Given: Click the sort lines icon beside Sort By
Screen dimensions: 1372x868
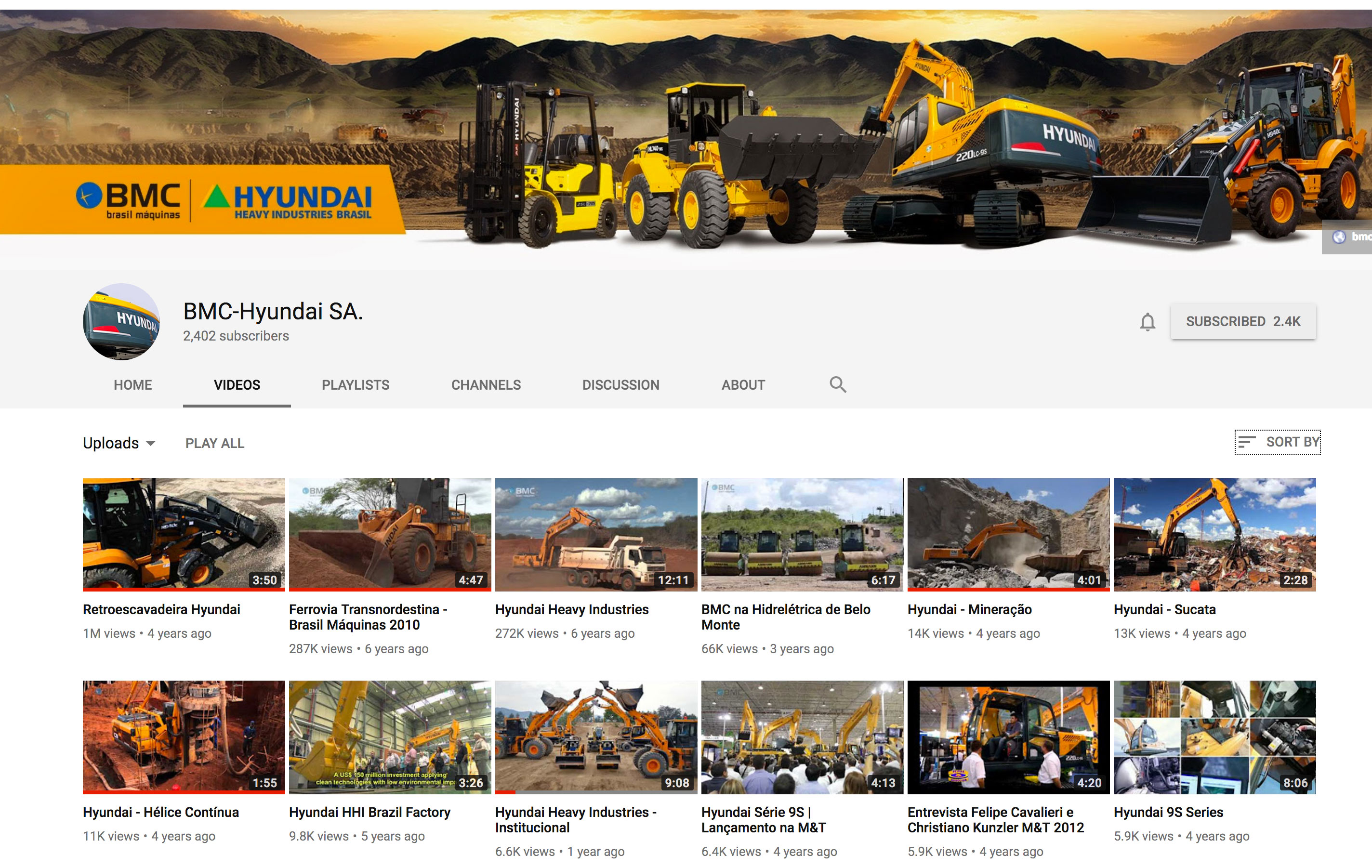Looking at the screenshot, I should [x=1247, y=442].
